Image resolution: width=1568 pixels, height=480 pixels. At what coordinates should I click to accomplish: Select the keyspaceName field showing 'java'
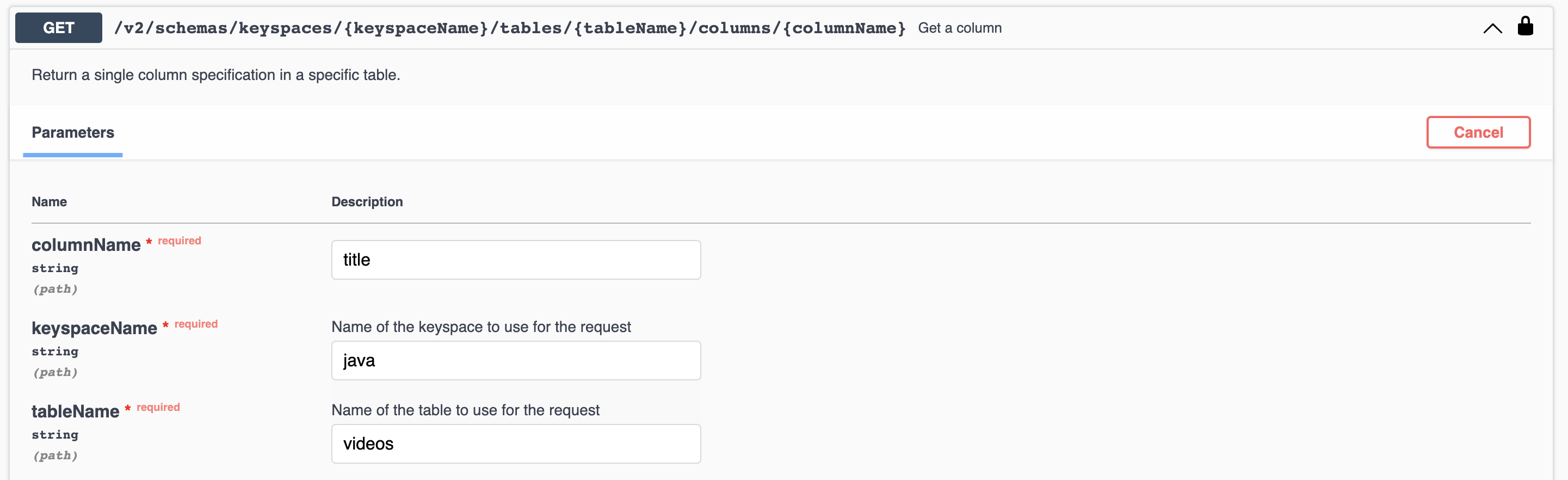(x=516, y=360)
